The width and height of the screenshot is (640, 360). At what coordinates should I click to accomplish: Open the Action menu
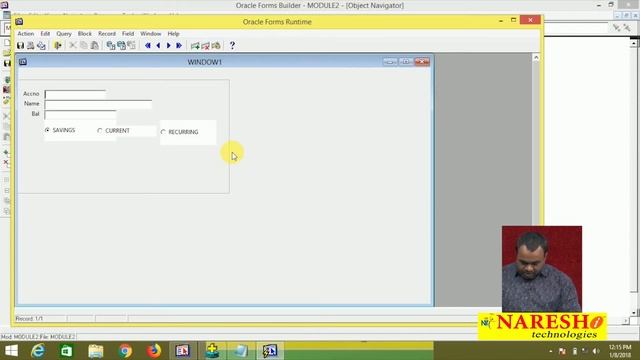pos(26,33)
